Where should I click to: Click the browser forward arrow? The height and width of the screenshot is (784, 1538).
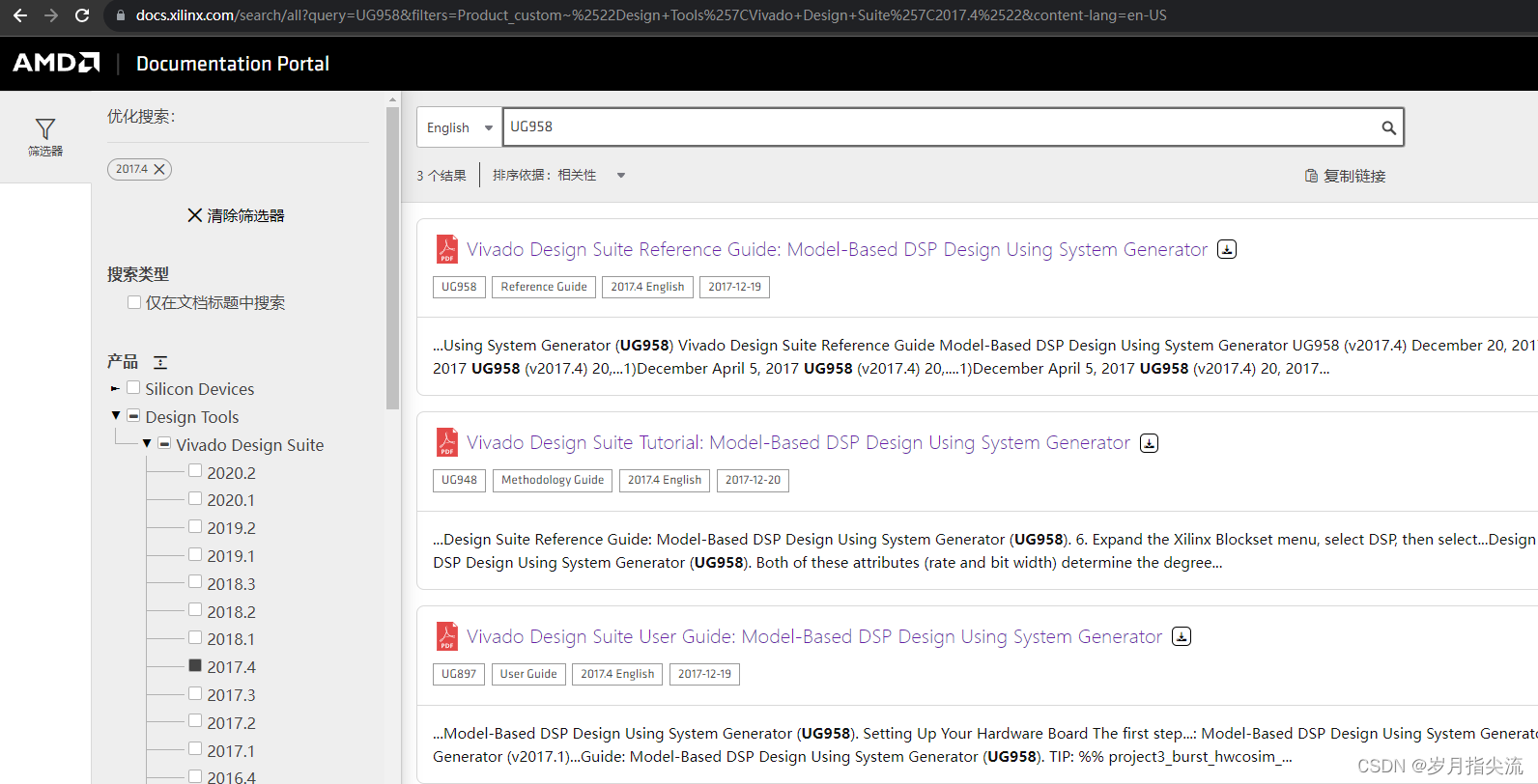(51, 15)
